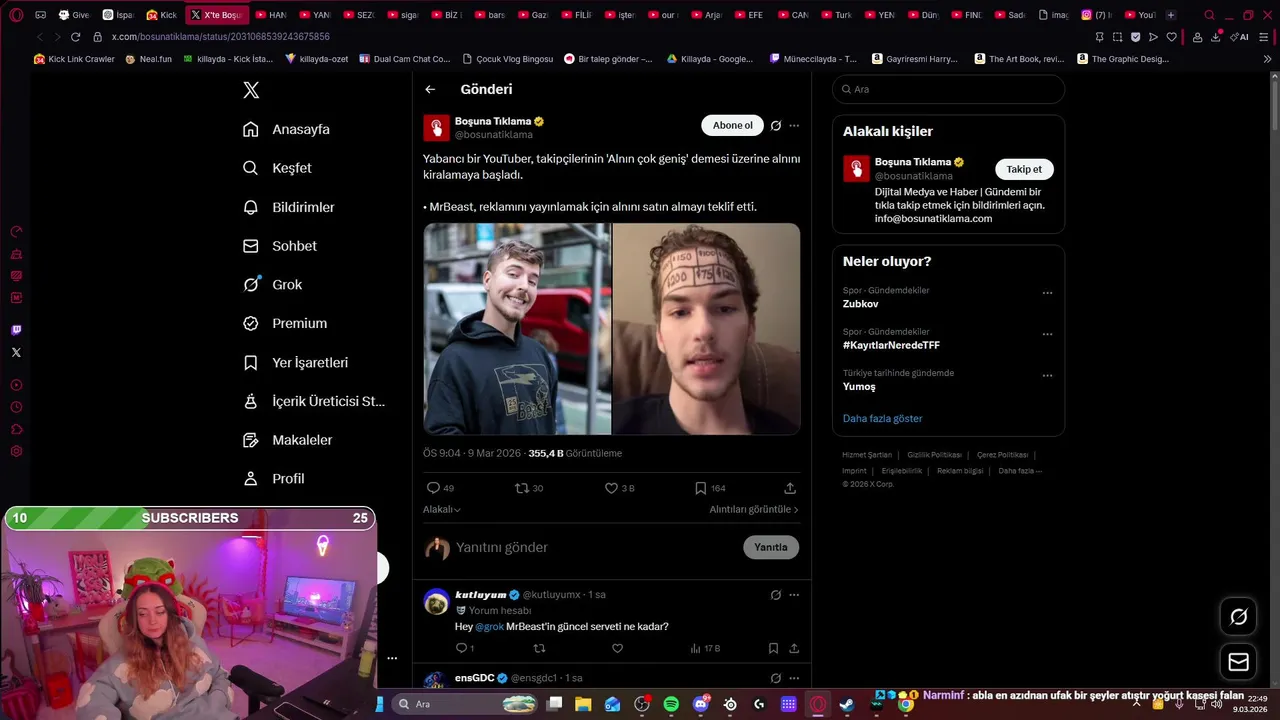
Task: Open File Explorer from the taskbar
Action: tap(583, 704)
